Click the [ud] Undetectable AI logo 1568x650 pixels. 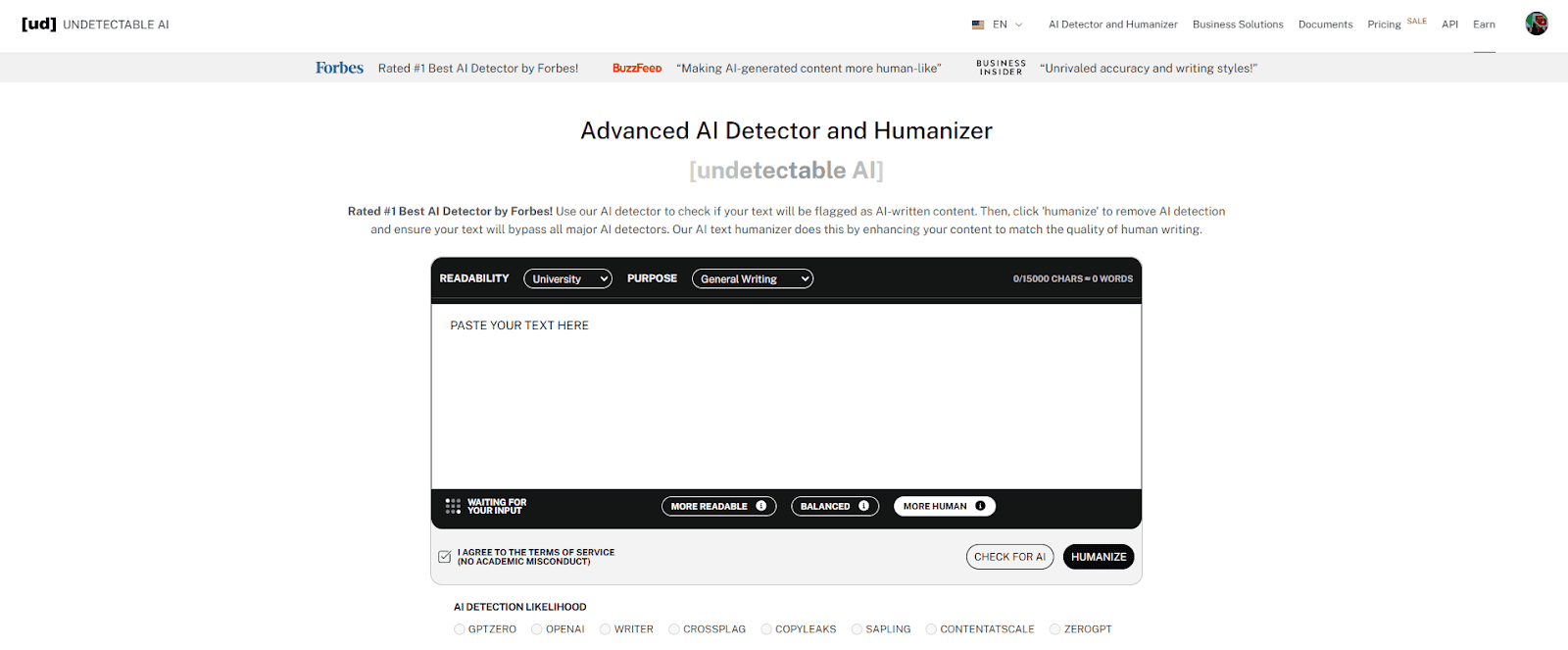pos(95,24)
